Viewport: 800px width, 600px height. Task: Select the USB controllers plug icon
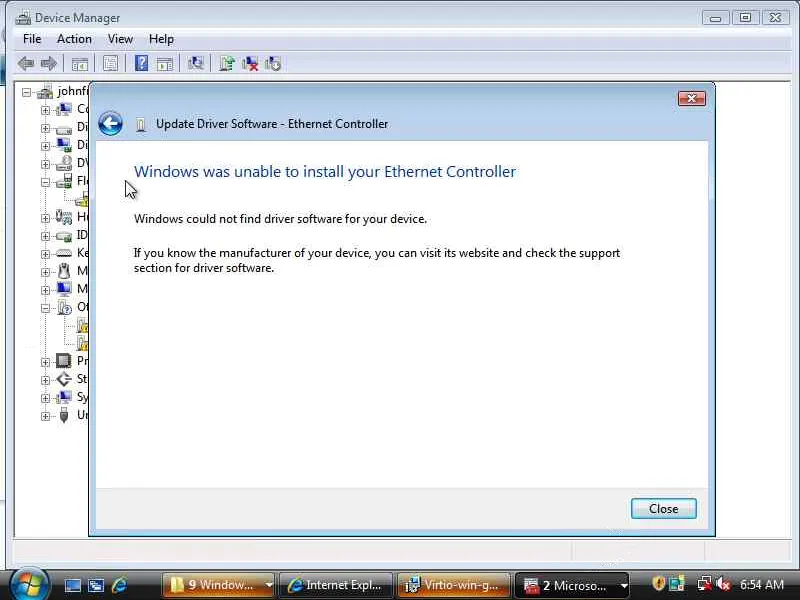pyautogui.click(x=64, y=415)
